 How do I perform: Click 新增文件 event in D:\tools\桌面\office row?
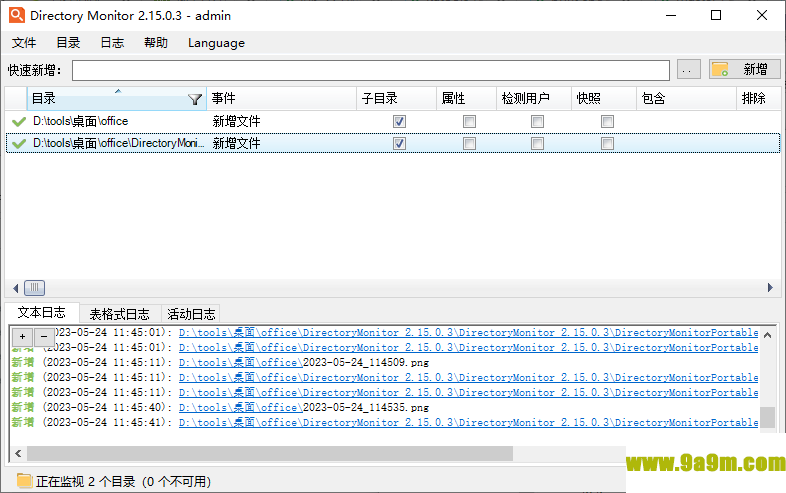(237, 121)
